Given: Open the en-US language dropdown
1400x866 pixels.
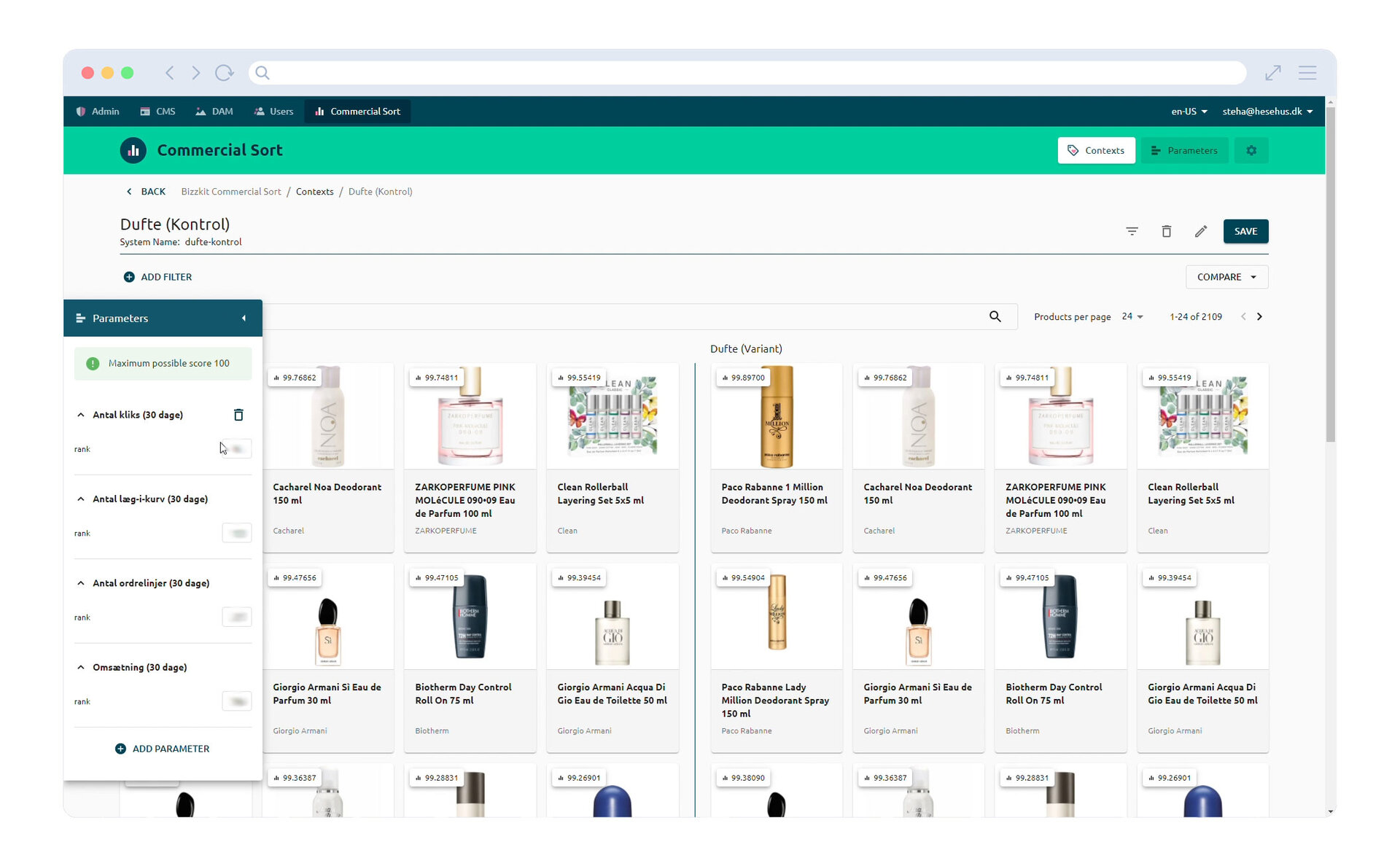Looking at the screenshot, I should [x=1189, y=112].
